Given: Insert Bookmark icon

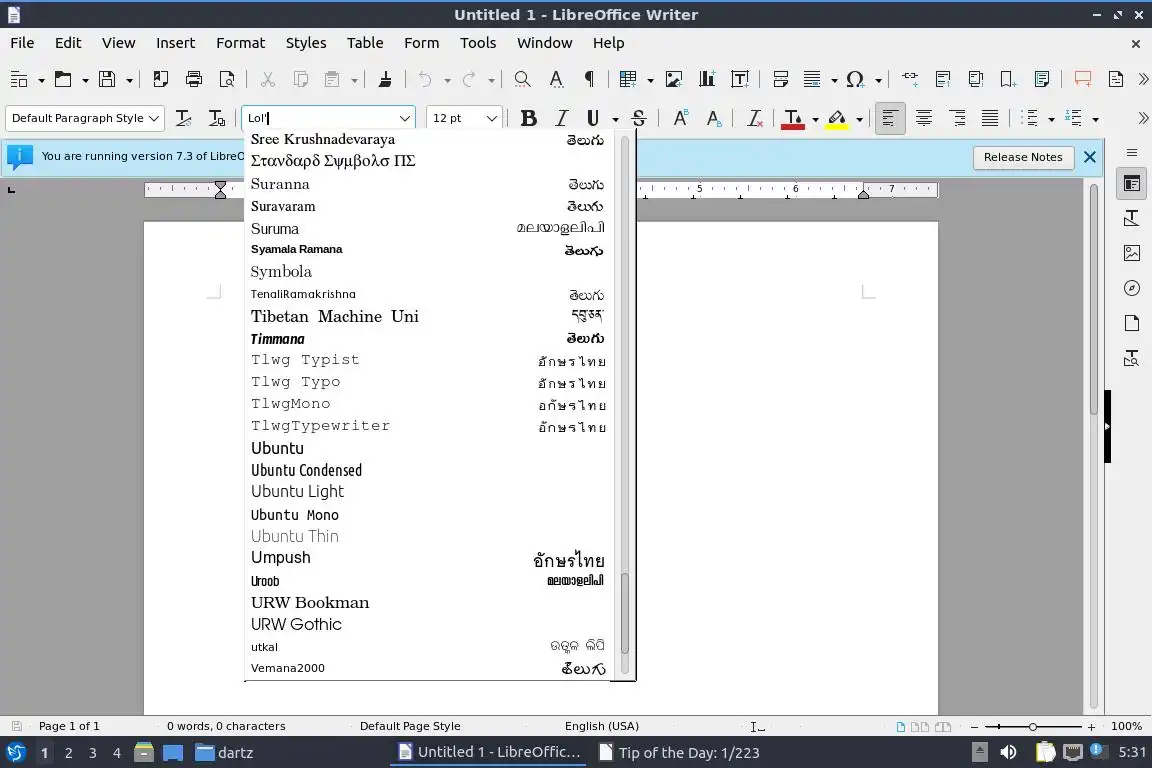Looking at the screenshot, I should coord(1008,79).
